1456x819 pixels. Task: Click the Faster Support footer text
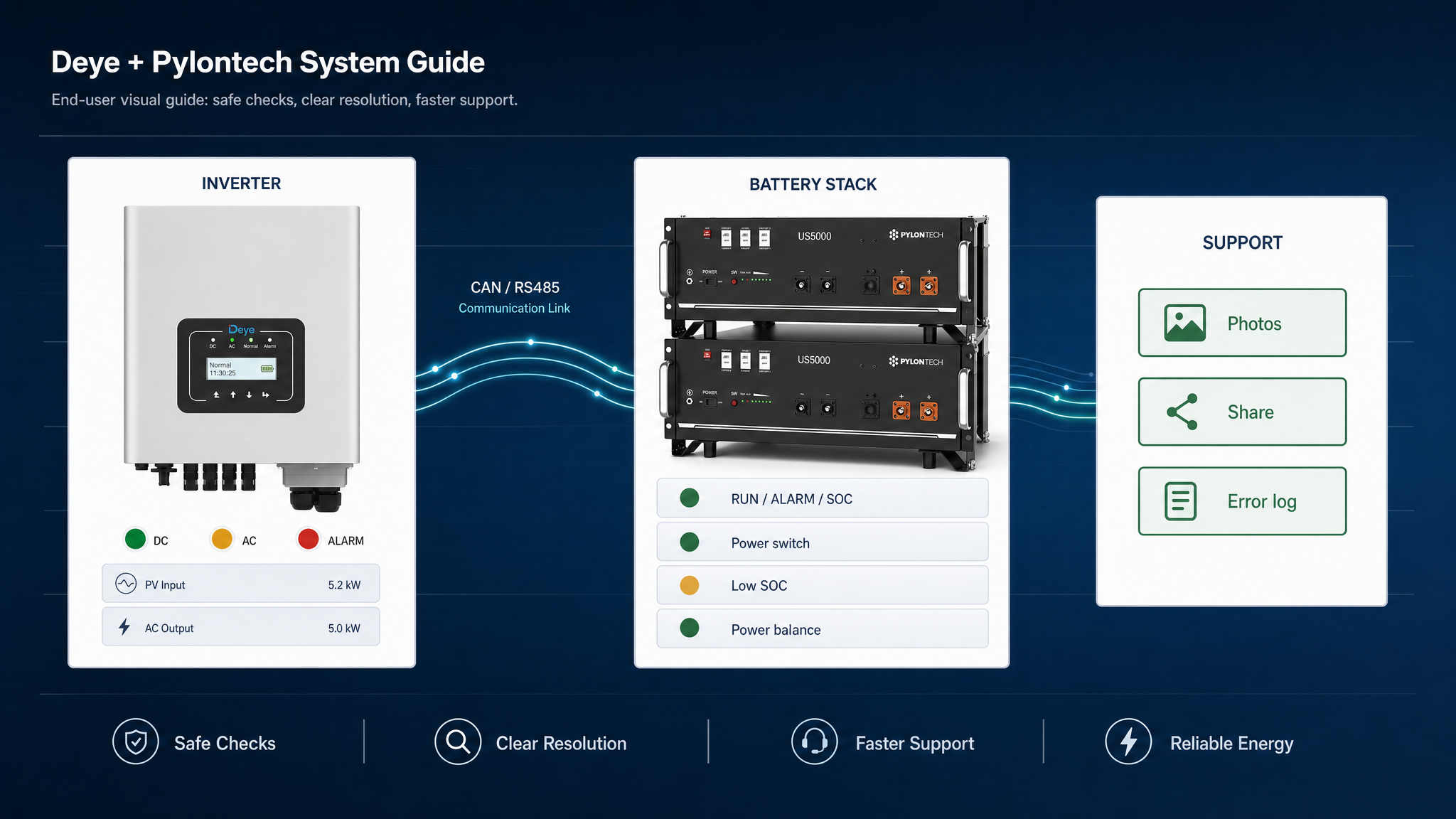point(915,744)
